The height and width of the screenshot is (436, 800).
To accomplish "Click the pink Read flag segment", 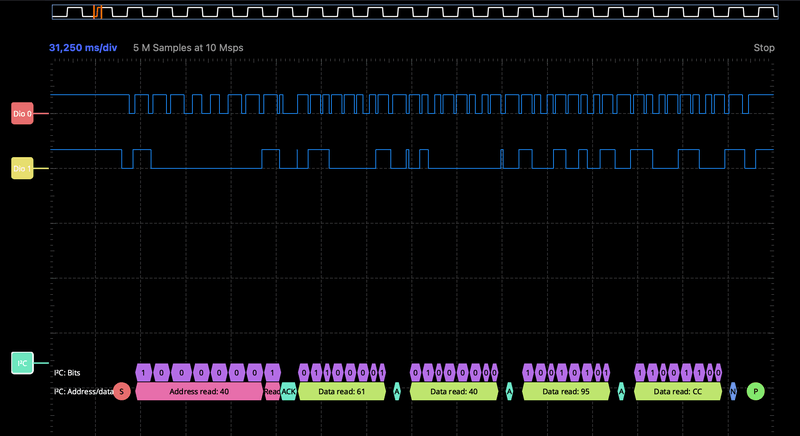I will click(272, 392).
